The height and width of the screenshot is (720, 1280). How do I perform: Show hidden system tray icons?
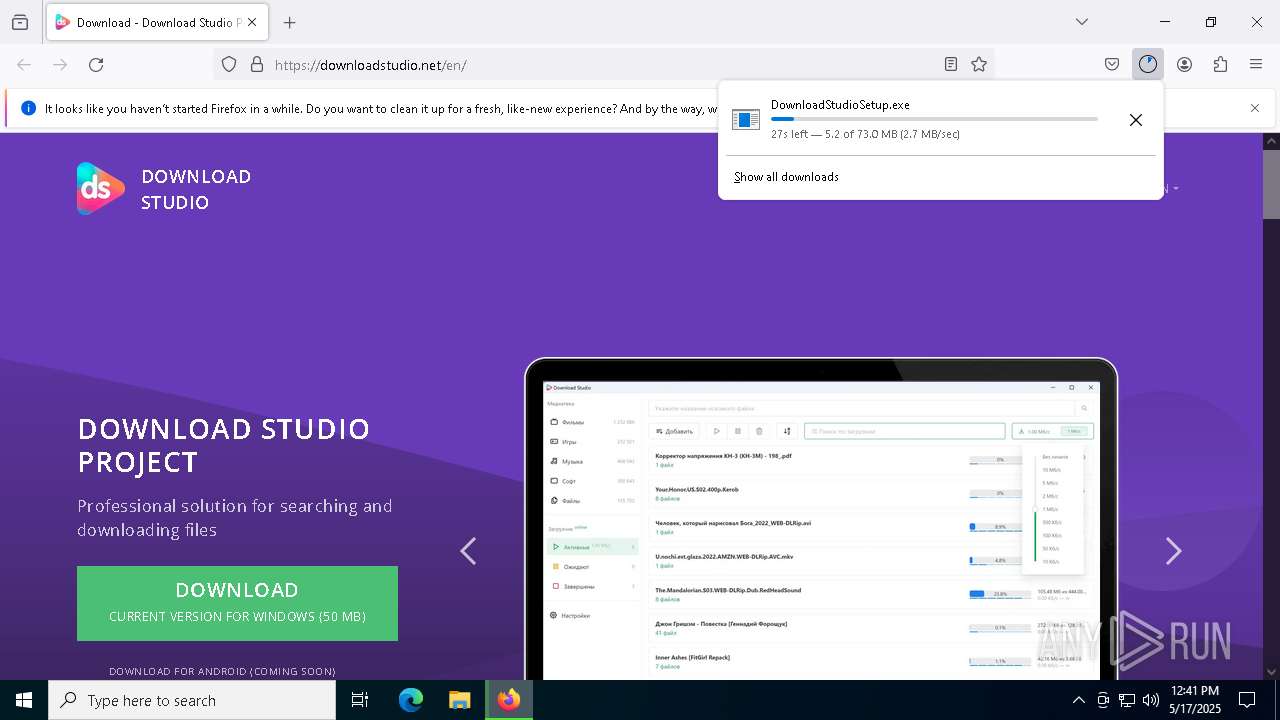(x=1078, y=700)
